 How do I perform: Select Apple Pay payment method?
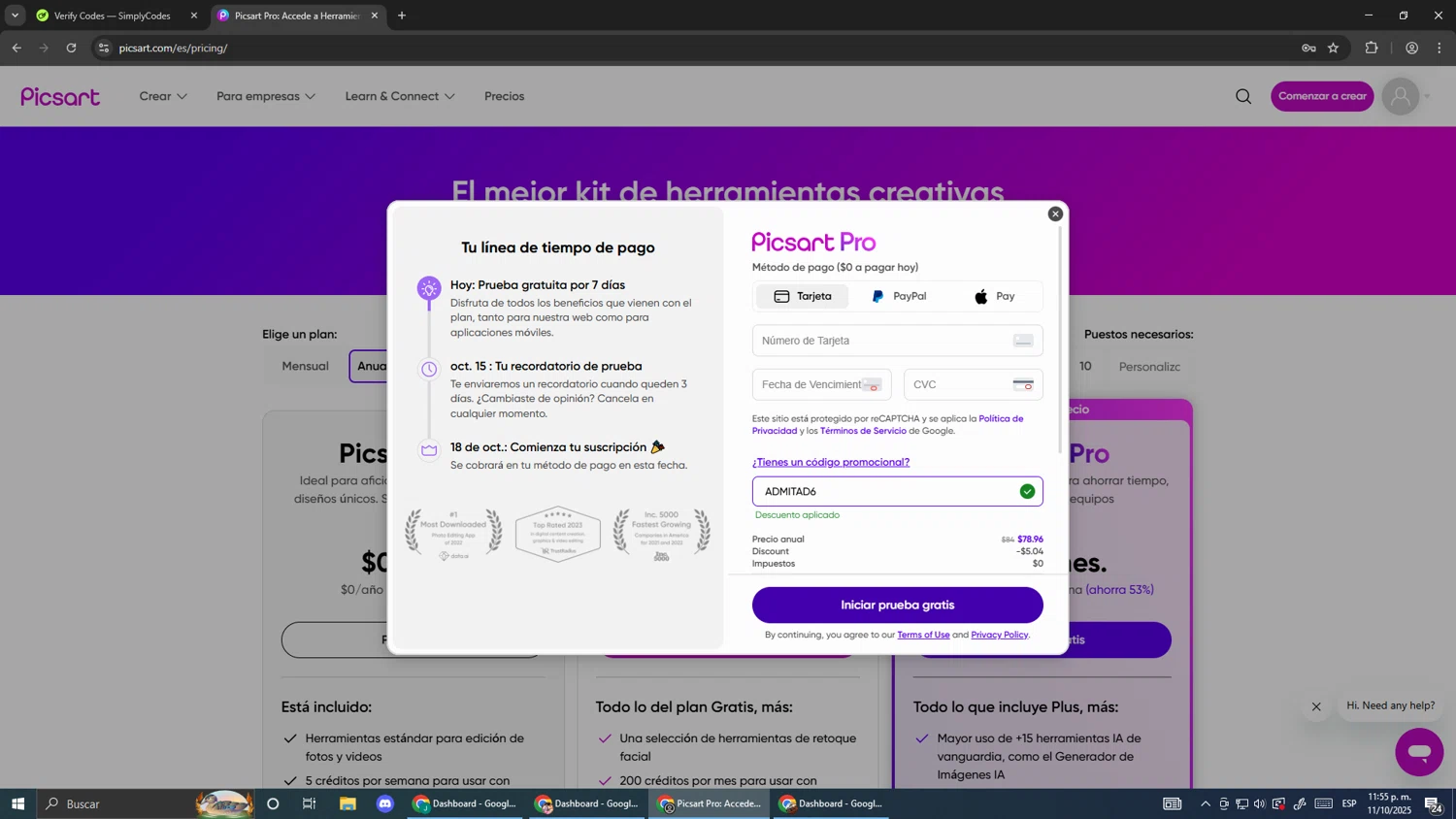click(x=995, y=296)
